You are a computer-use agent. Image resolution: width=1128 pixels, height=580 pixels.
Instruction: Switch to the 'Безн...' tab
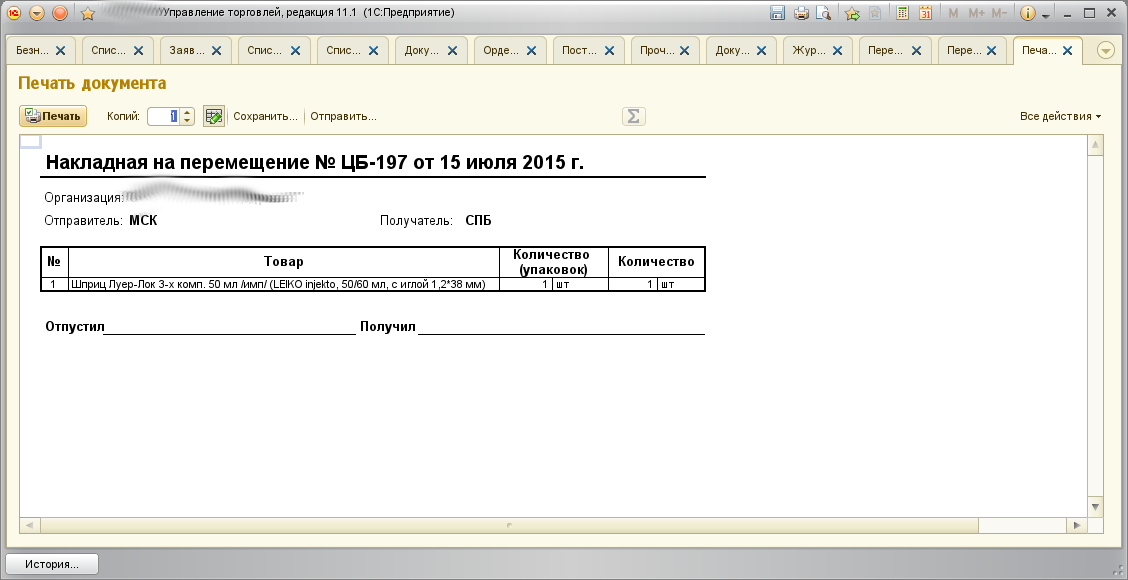coord(32,50)
